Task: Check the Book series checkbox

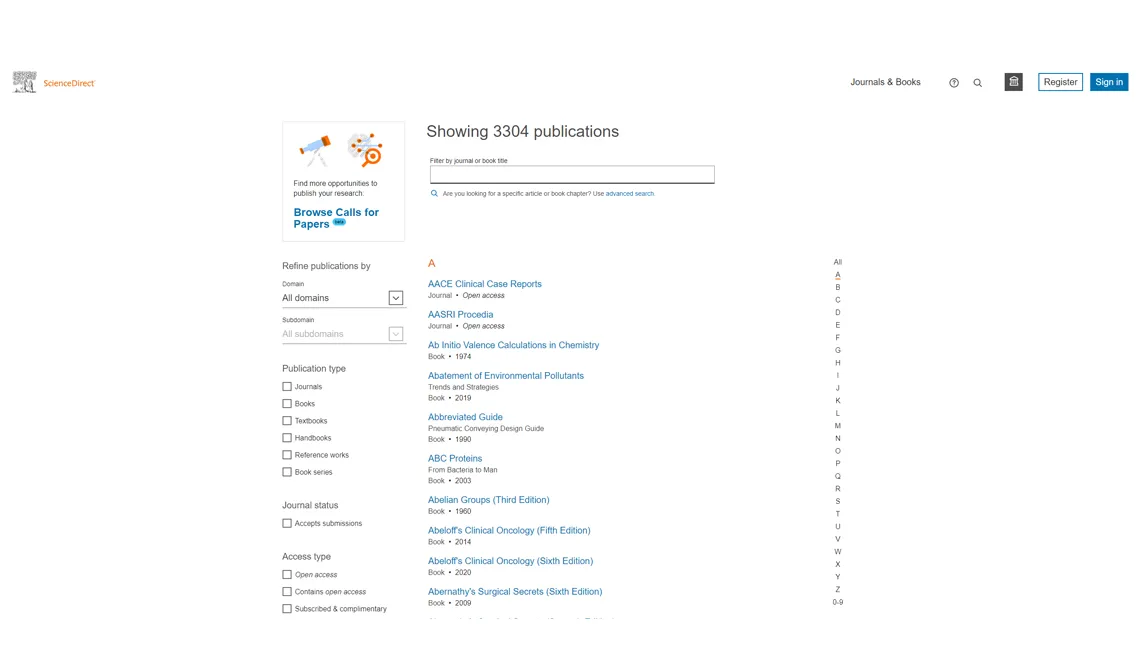Action: coord(287,472)
